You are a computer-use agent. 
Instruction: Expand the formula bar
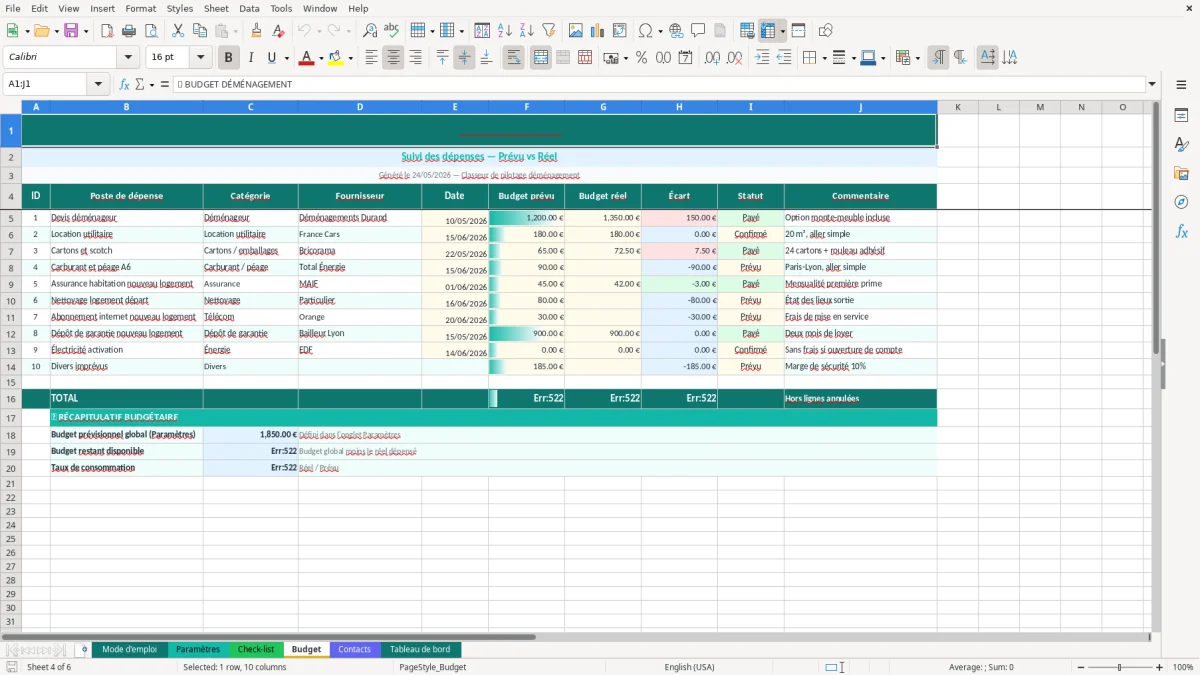pos(1152,84)
